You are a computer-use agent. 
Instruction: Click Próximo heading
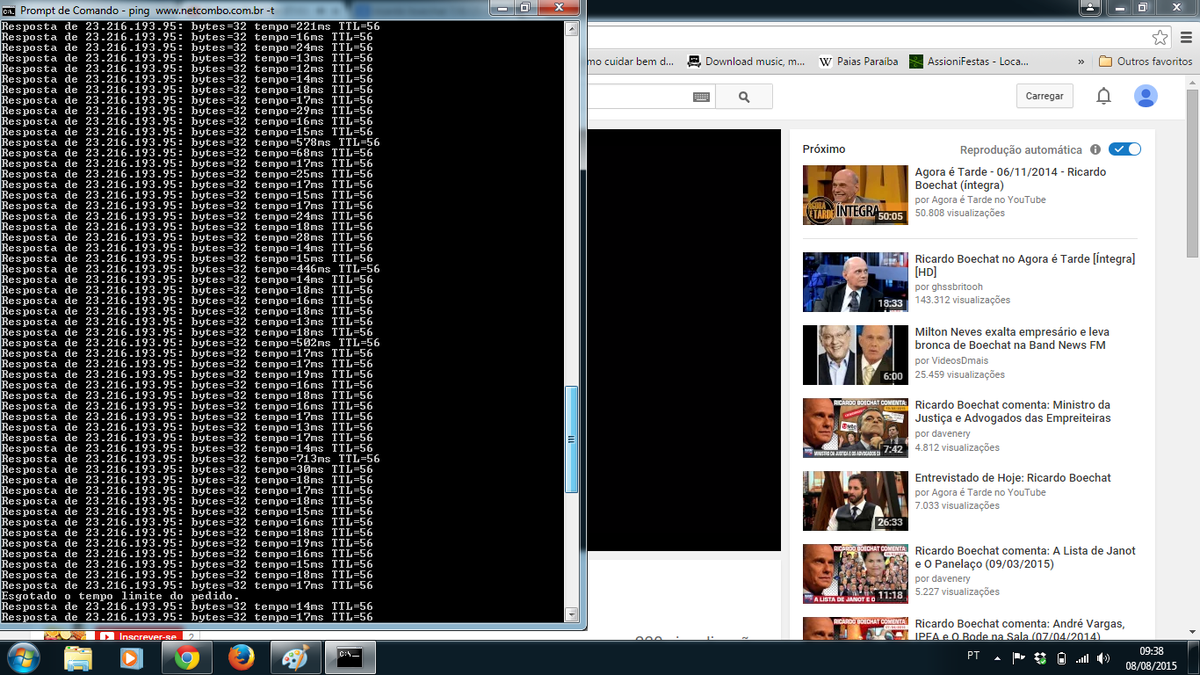point(824,149)
